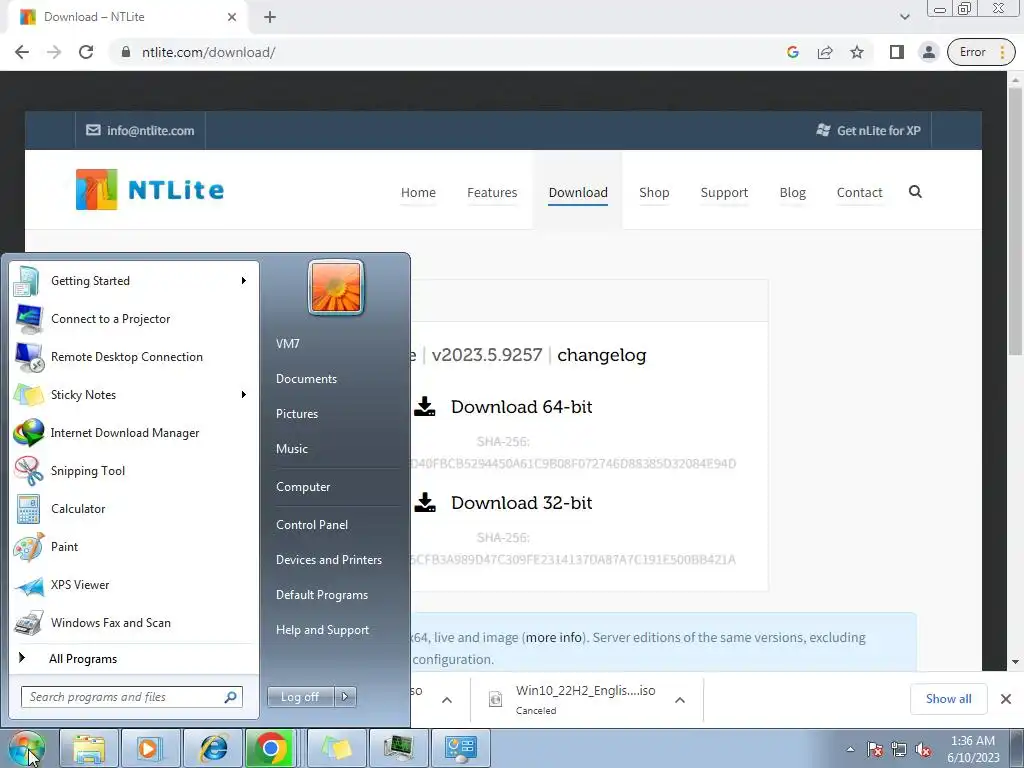Open Sticky Notes from Start menu
This screenshot has height=768, width=1024.
point(134,394)
